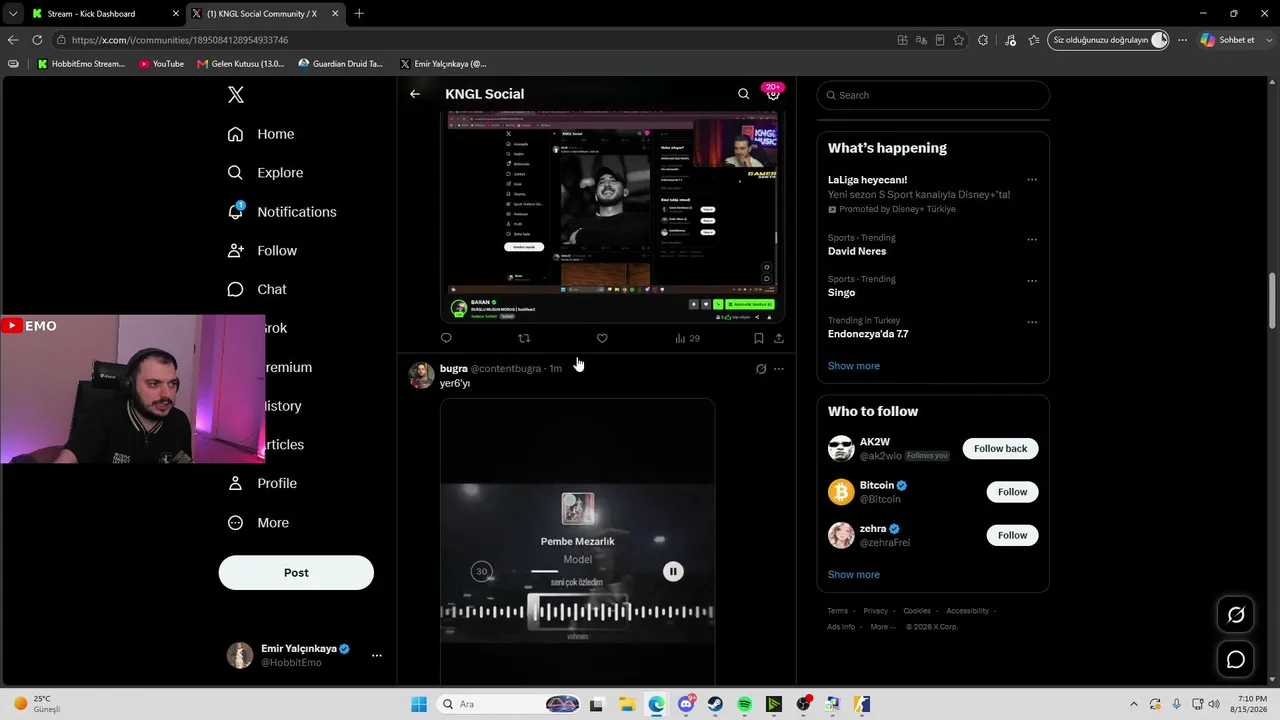Click the audio waveform in bugra's video
This screenshot has width=1280, height=720.
pos(578,611)
